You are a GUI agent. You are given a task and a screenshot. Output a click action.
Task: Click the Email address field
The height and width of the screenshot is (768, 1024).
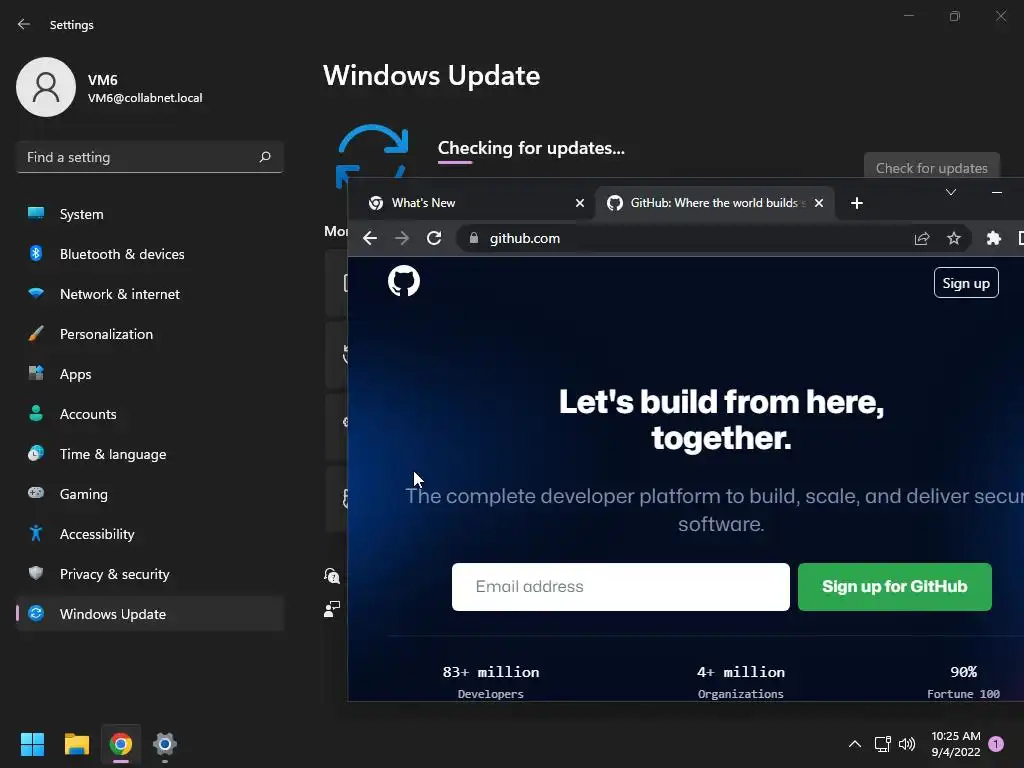coord(620,586)
